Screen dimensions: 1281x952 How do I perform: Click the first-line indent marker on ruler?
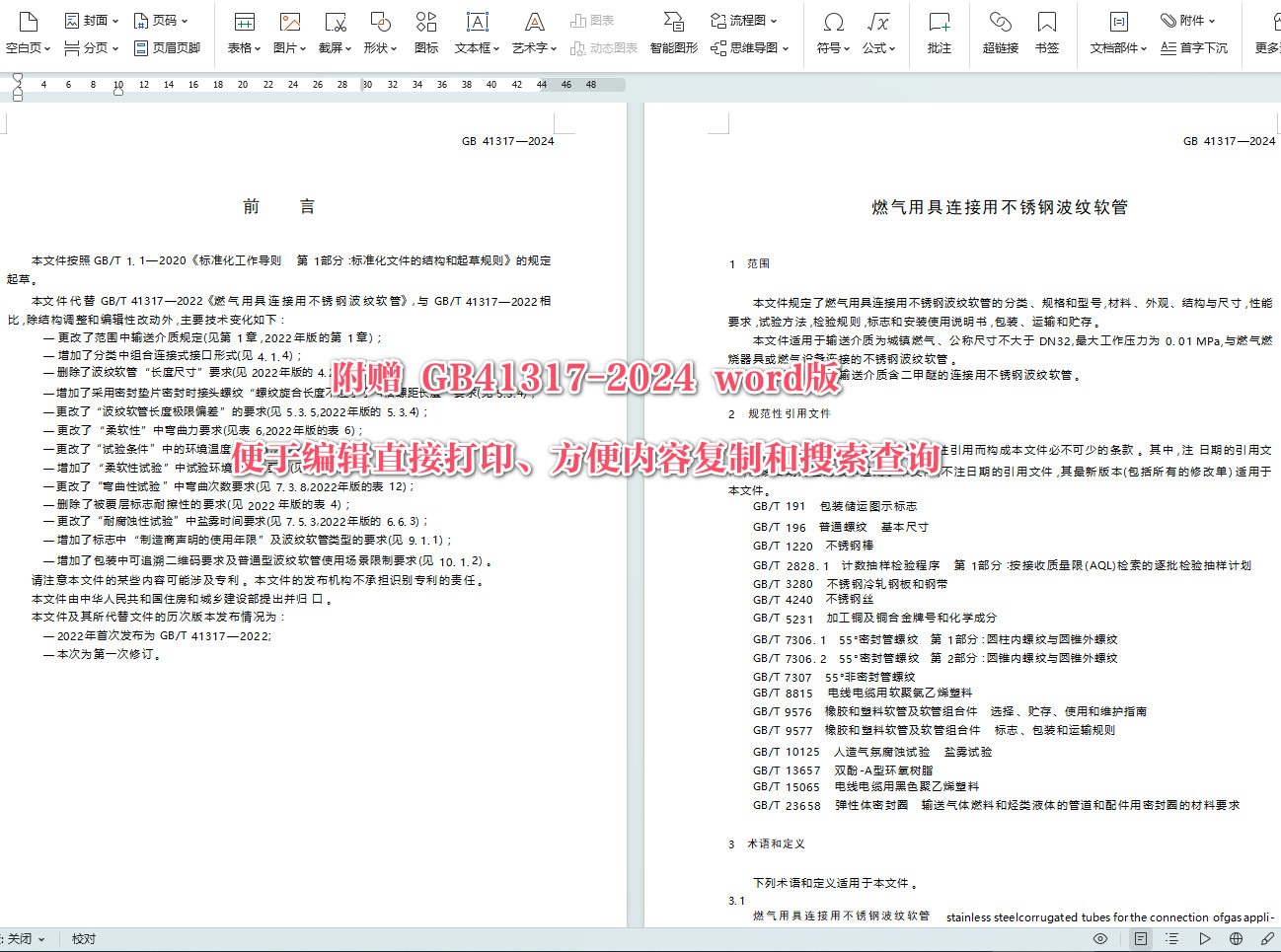point(17,79)
